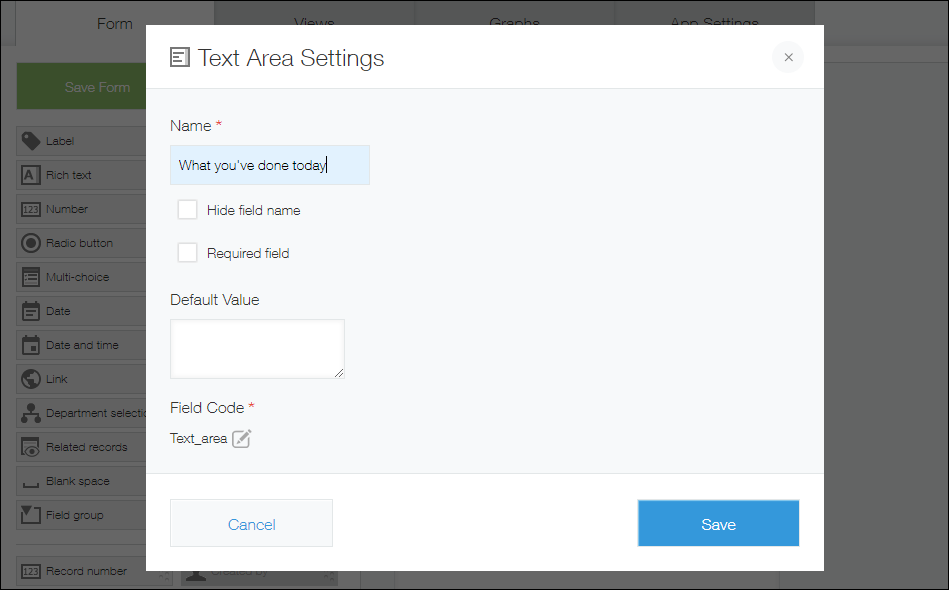Open the App Settings tab
The height and width of the screenshot is (590, 949).
click(x=715, y=22)
